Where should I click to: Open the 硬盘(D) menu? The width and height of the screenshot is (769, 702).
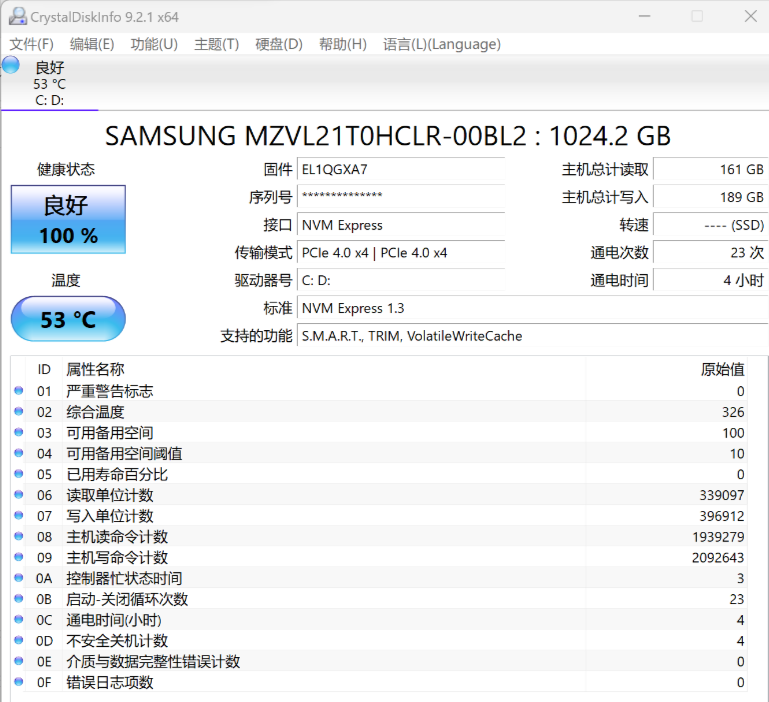(279, 44)
